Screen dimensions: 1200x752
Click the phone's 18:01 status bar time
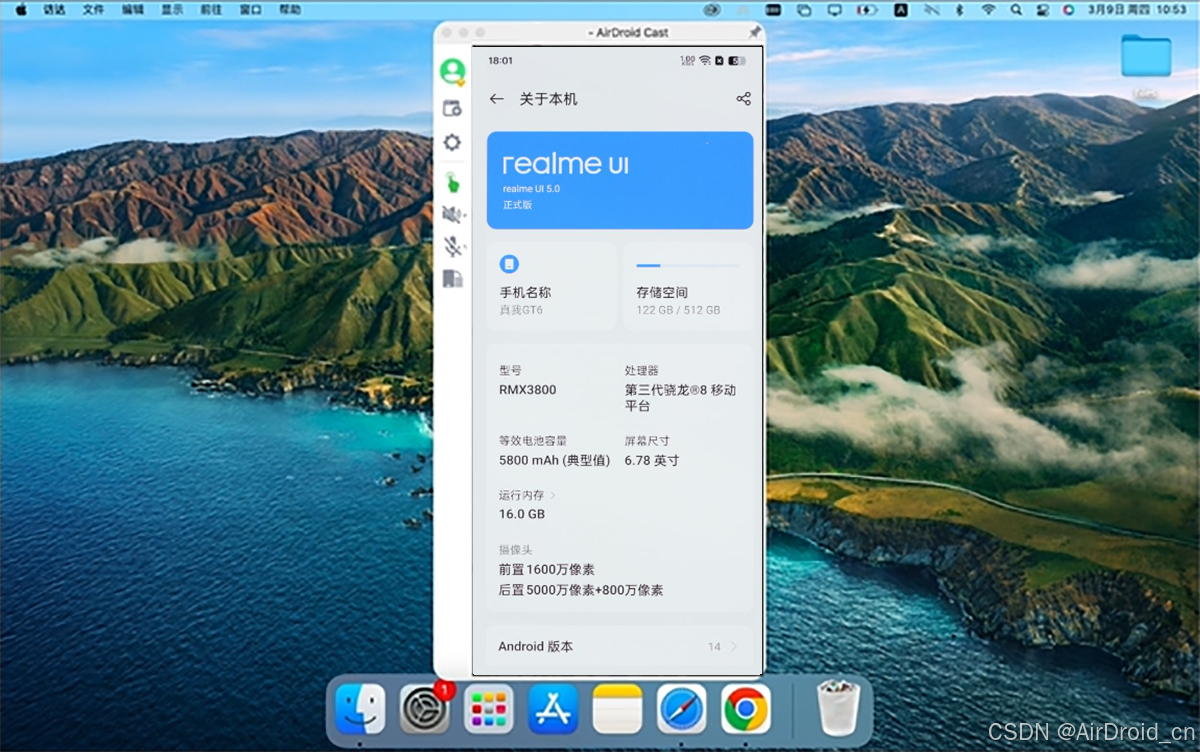click(x=500, y=61)
